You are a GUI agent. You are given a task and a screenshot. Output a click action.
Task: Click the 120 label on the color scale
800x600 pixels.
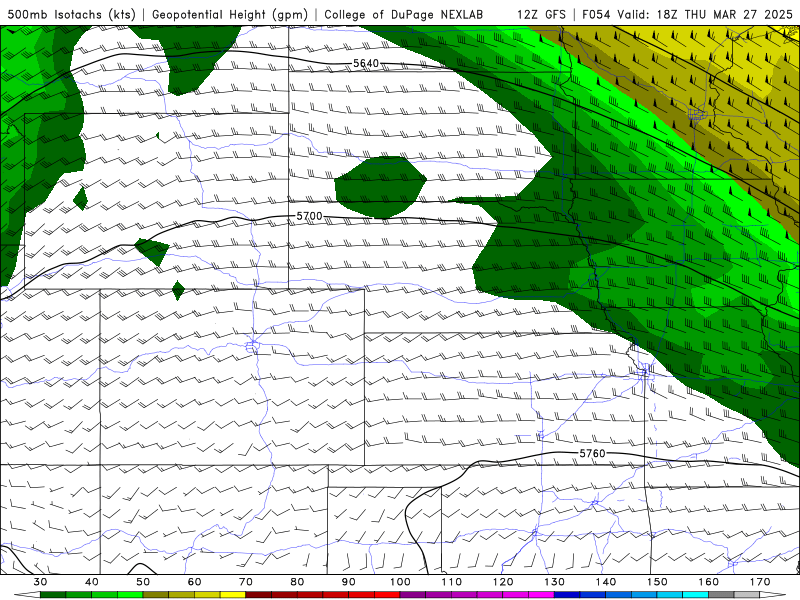click(503, 582)
